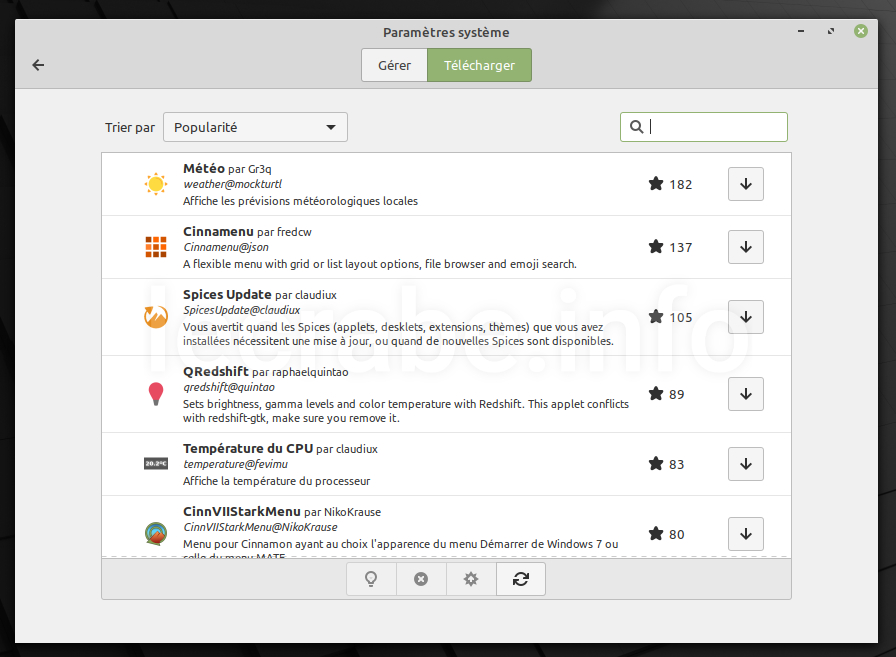The height and width of the screenshot is (657, 896).
Task: Click the star beside score 105
Action: coord(656,317)
